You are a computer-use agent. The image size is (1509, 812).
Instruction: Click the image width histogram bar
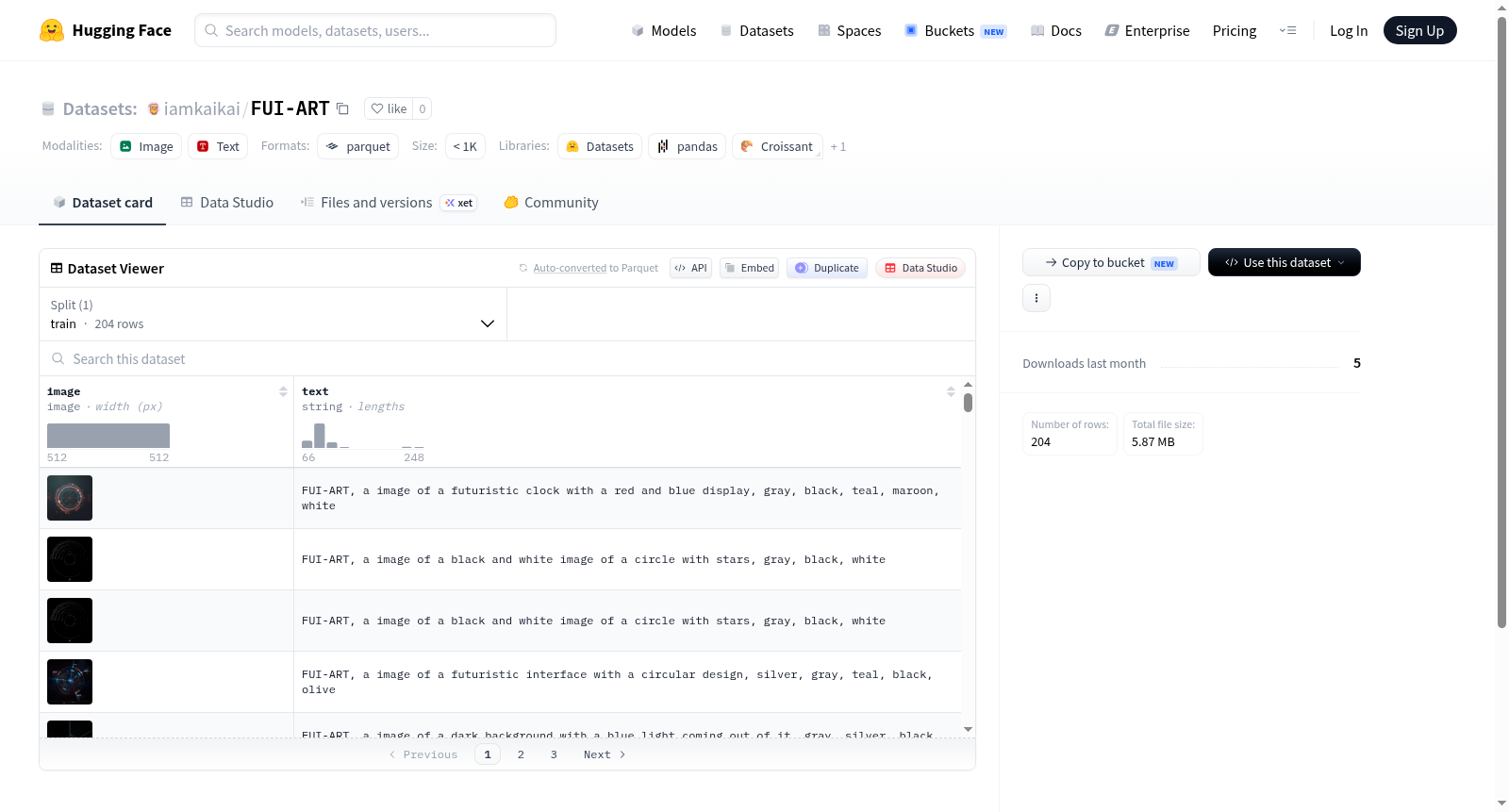(108, 436)
